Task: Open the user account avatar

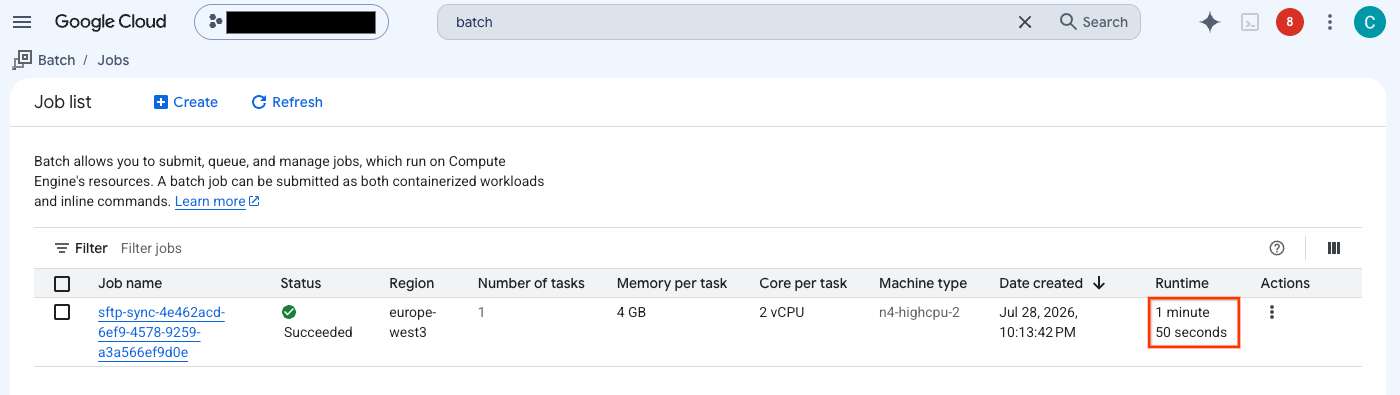Action: click(1369, 22)
